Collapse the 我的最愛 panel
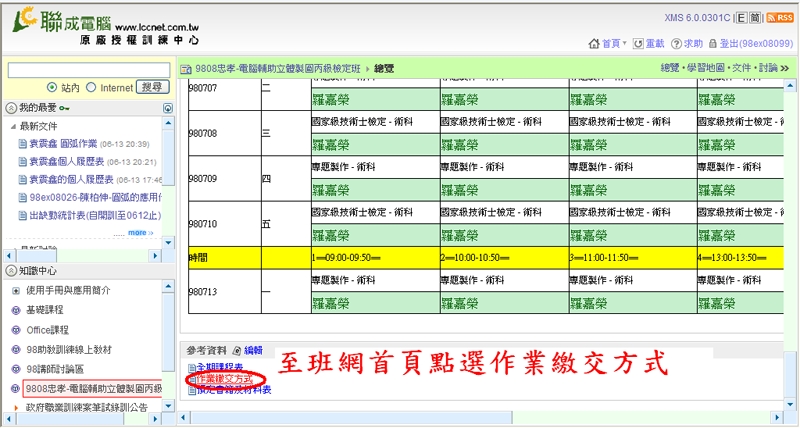Screen dimensions: 800x428 click(x=11, y=107)
